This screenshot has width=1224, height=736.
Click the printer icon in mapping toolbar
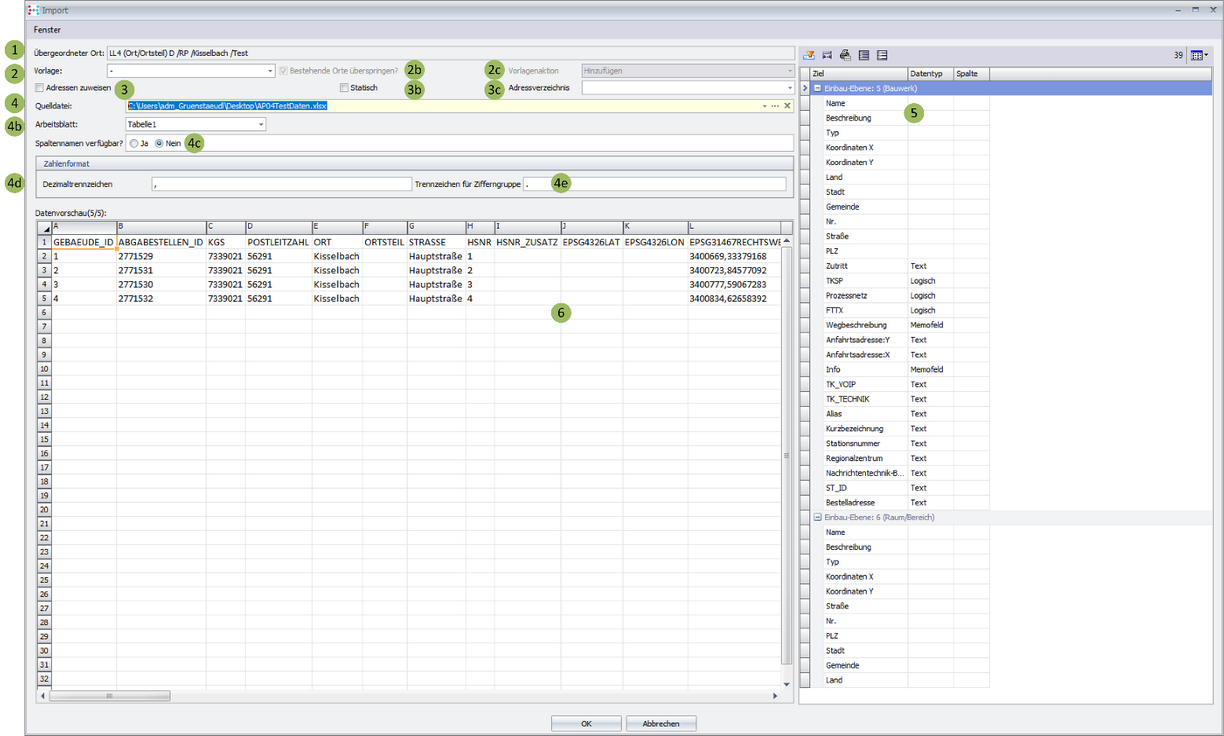click(x=845, y=55)
